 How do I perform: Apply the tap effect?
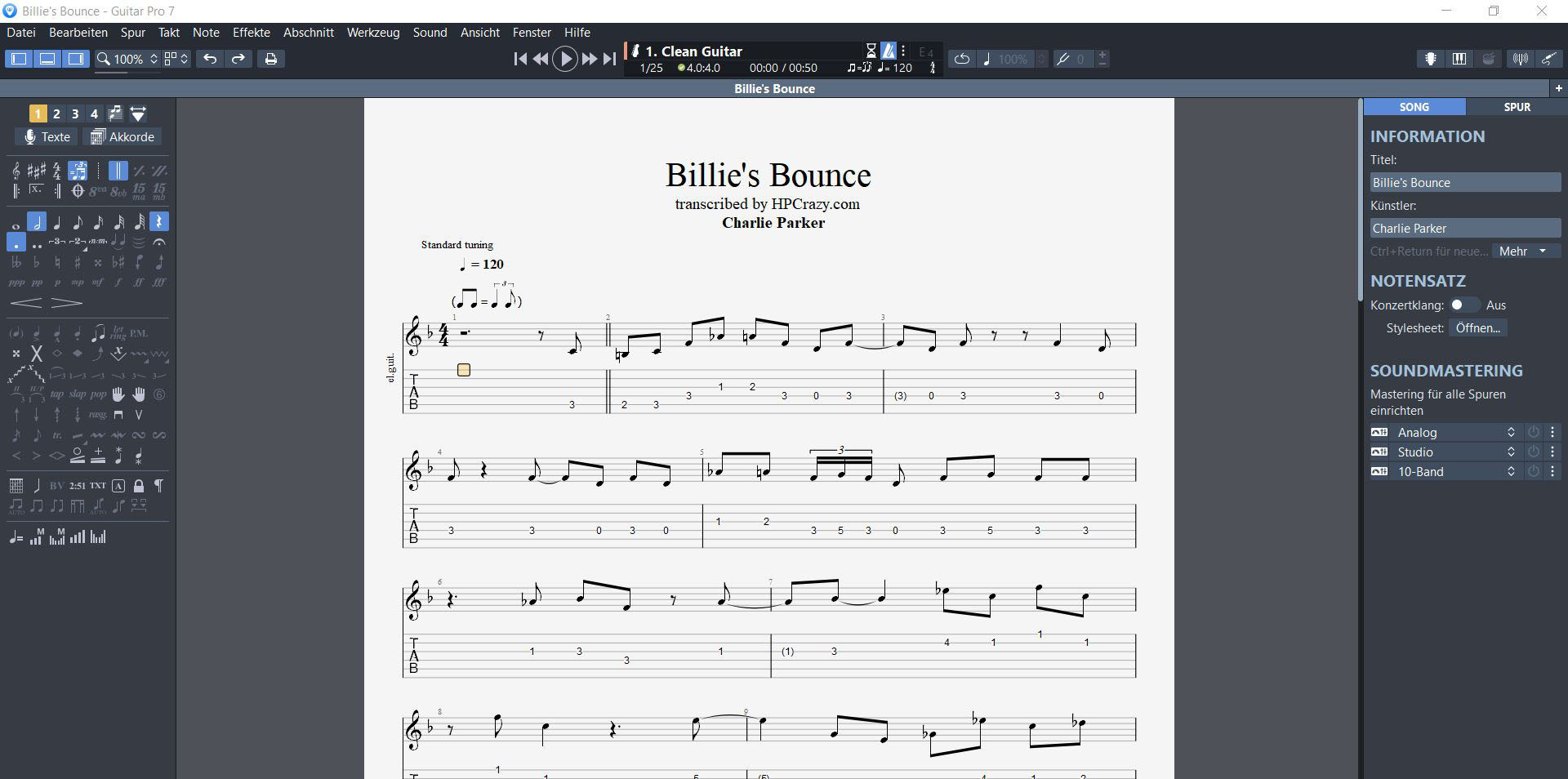pyautogui.click(x=57, y=394)
